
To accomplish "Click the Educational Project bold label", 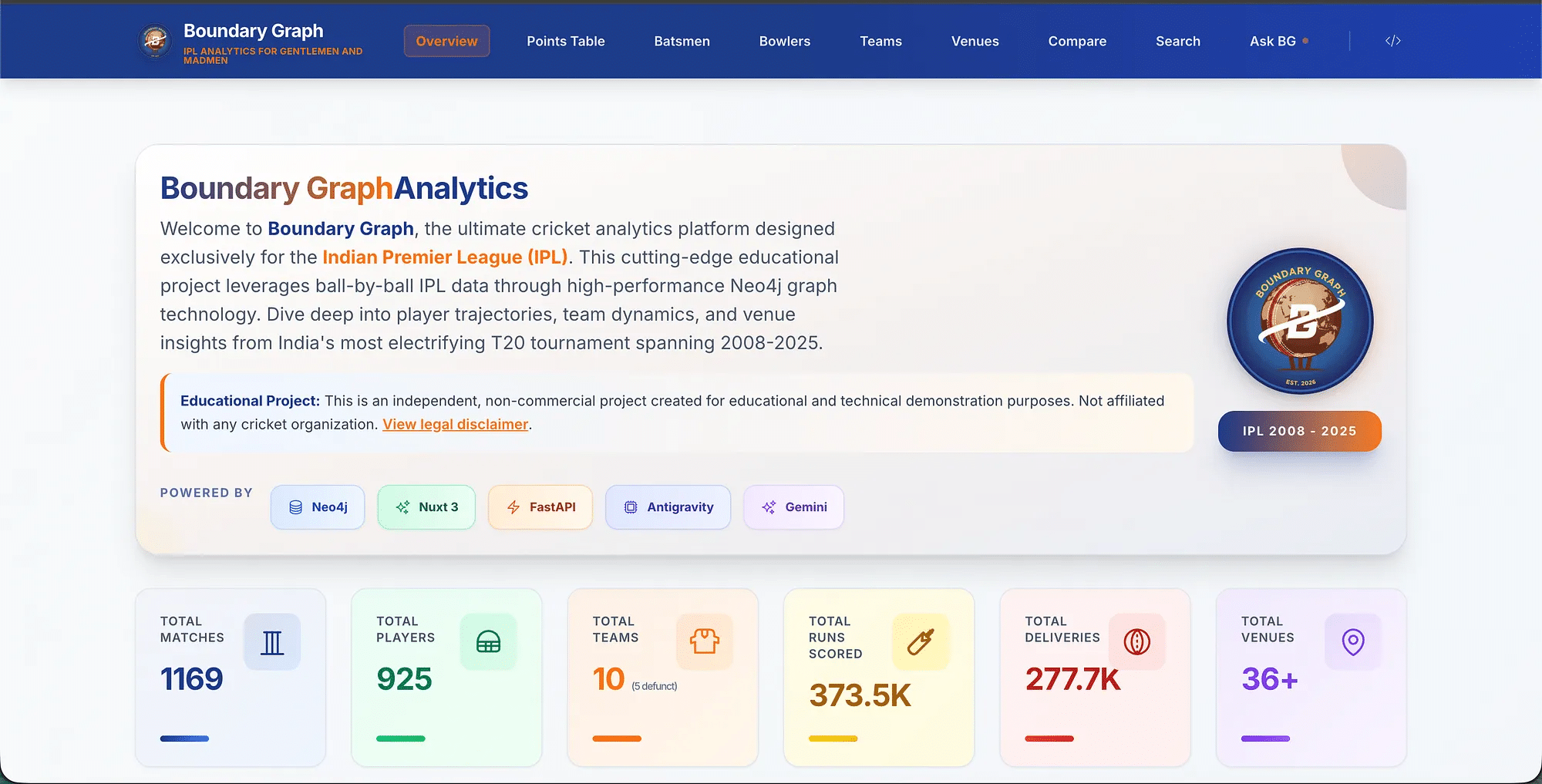I will coord(250,401).
